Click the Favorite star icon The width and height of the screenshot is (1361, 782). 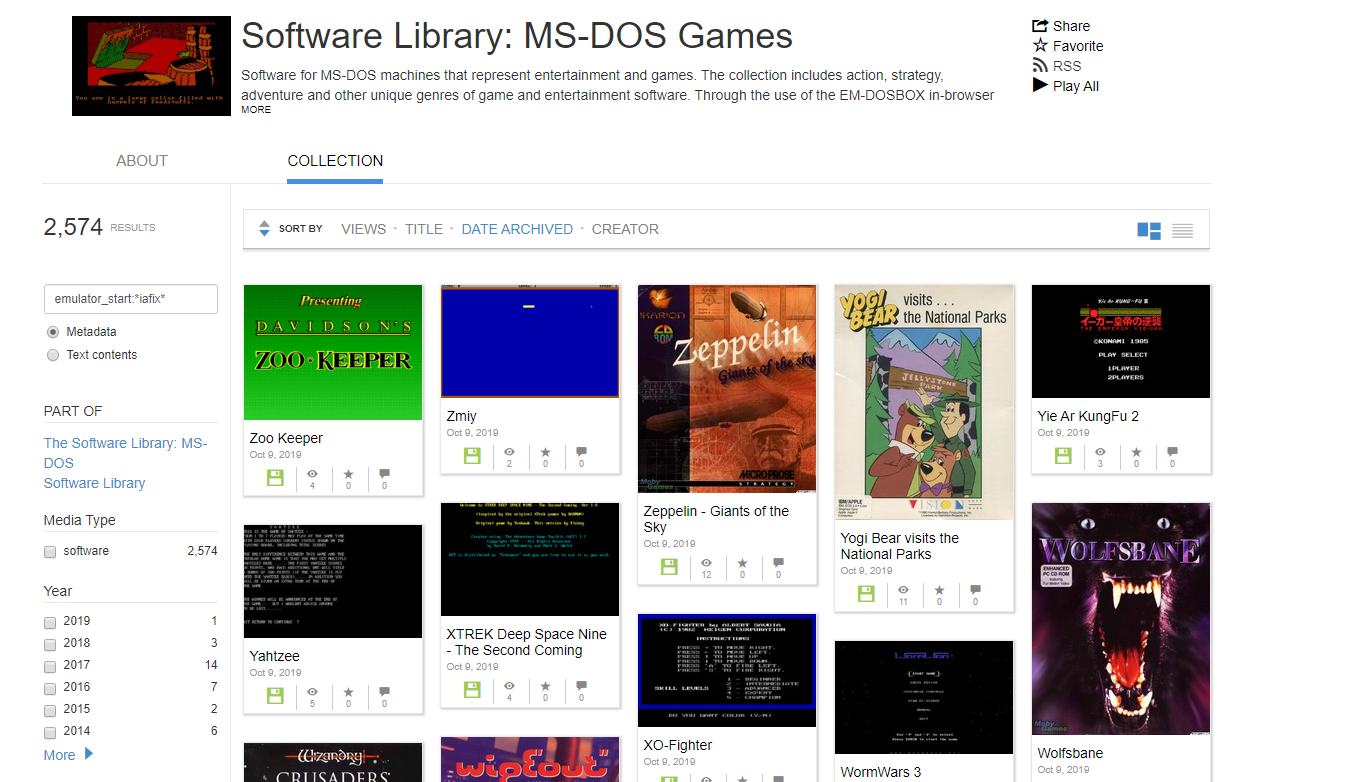pos(1040,46)
